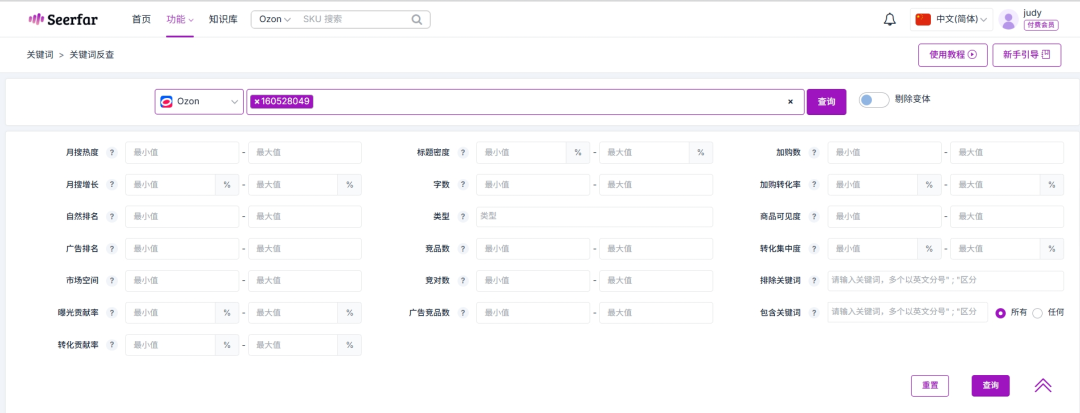Open the 中文(简体) language dropdown

[x=950, y=19]
